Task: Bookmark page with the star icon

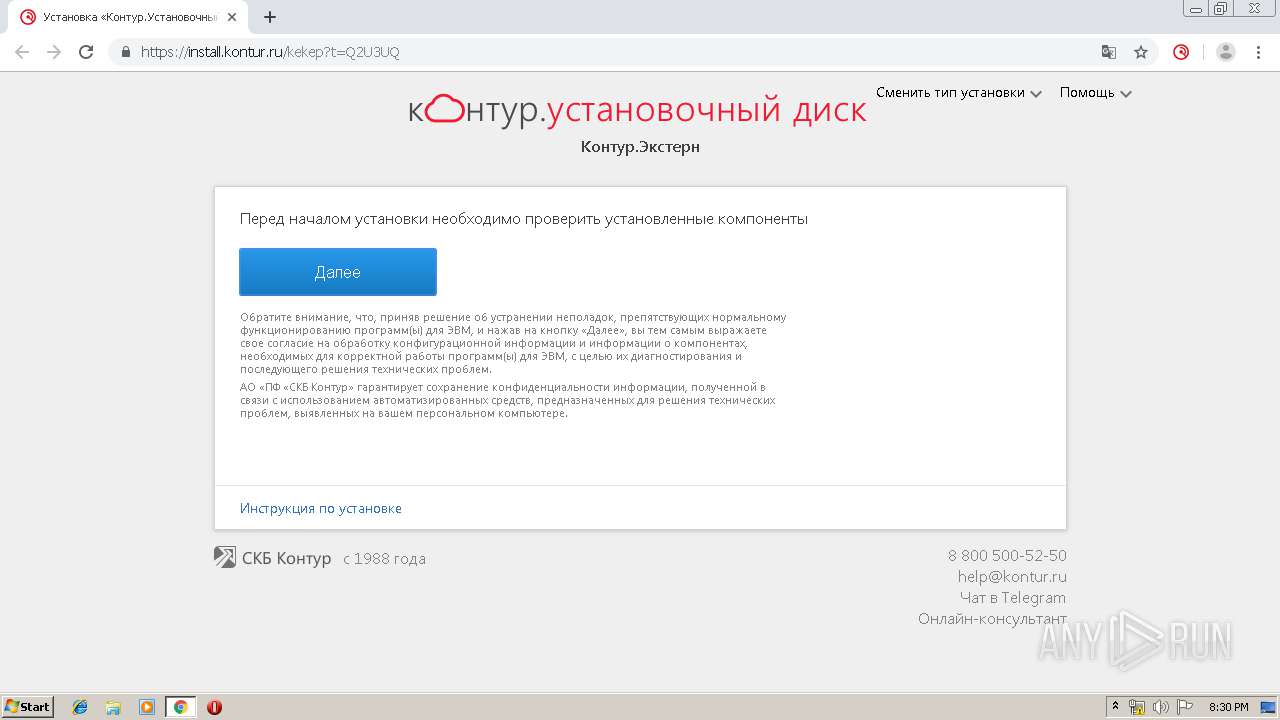Action: click(x=1141, y=52)
